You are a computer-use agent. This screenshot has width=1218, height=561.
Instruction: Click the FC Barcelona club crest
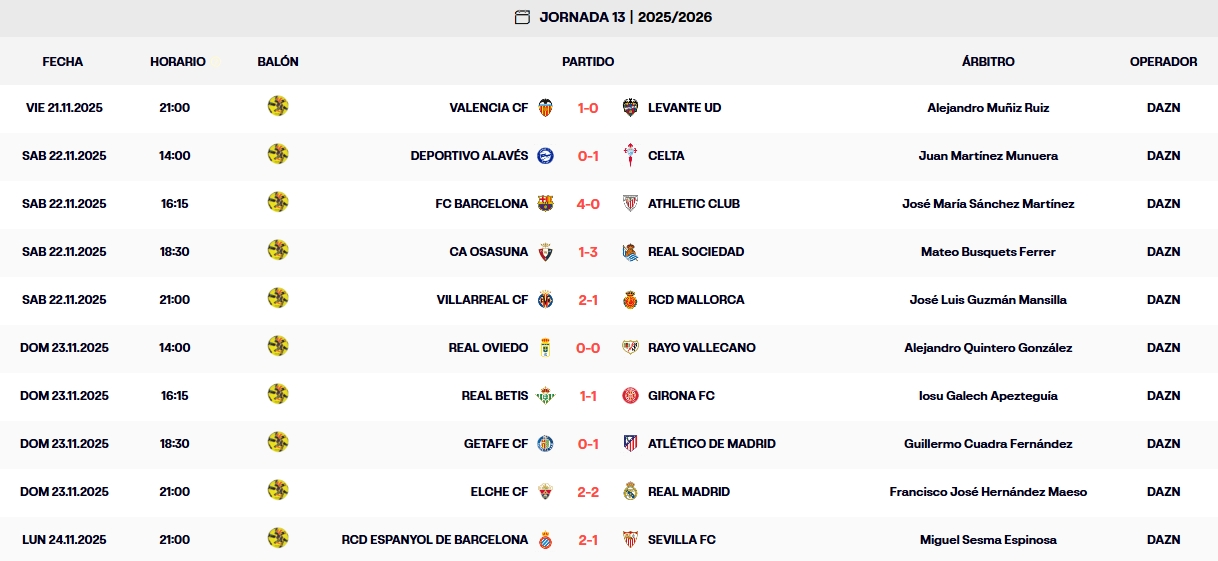(x=545, y=204)
